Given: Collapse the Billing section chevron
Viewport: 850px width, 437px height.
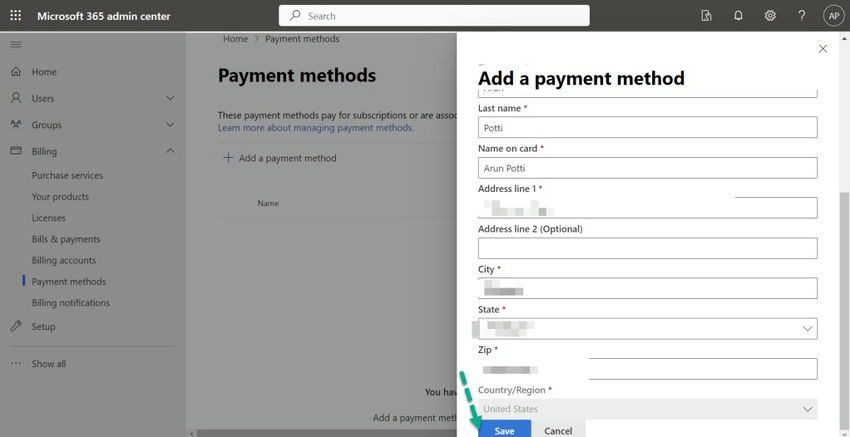Looking at the screenshot, I should coord(170,151).
